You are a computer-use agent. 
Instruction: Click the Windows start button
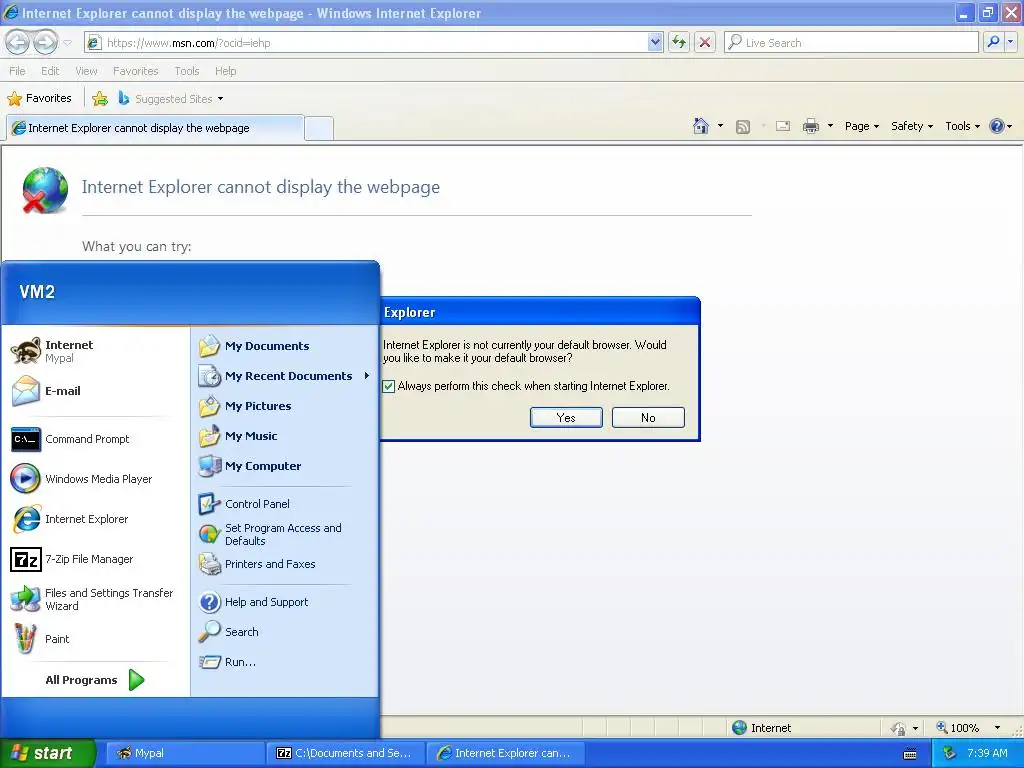[48, 753]
